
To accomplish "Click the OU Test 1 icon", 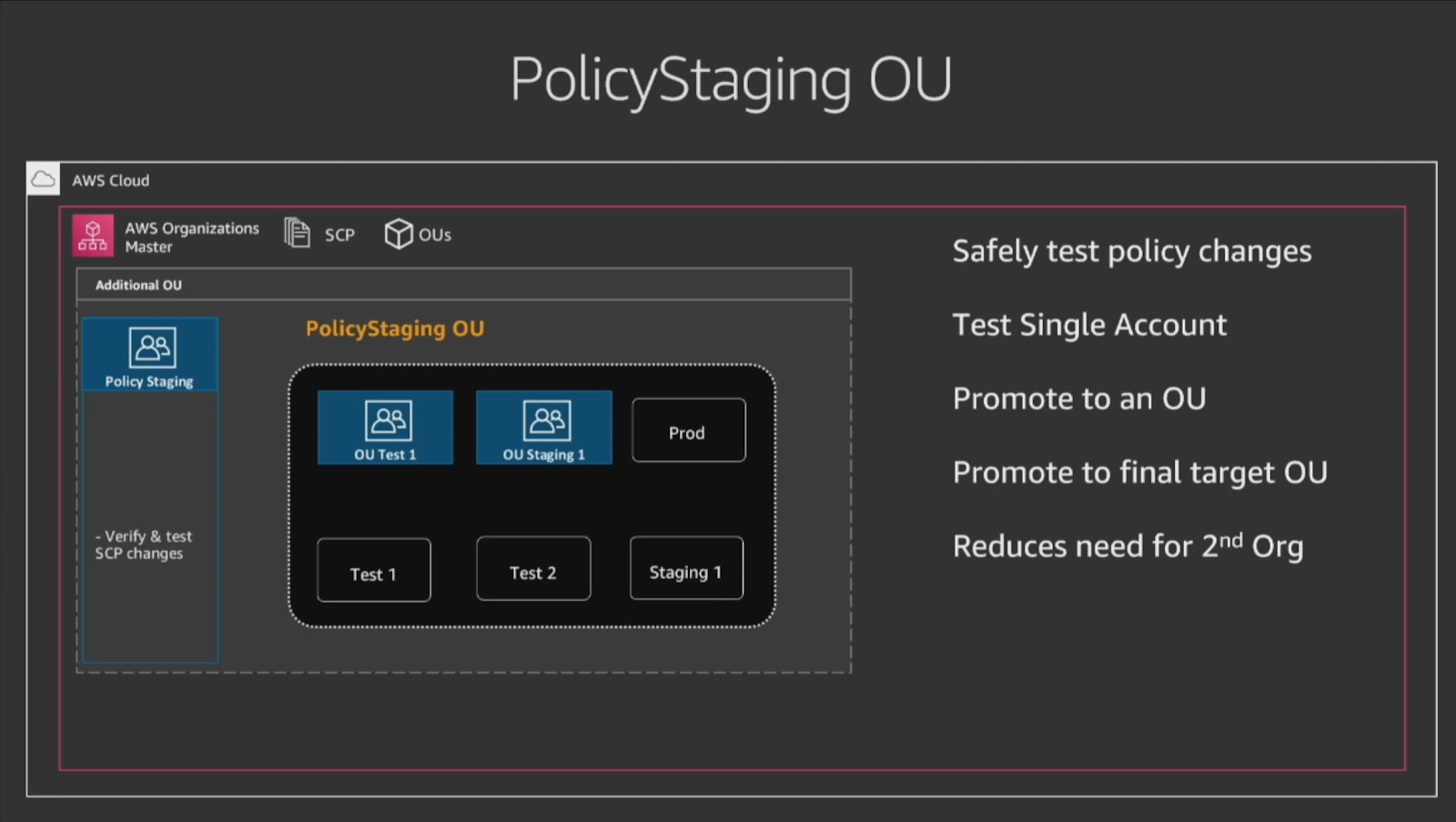I will click(x=388, y=420).
